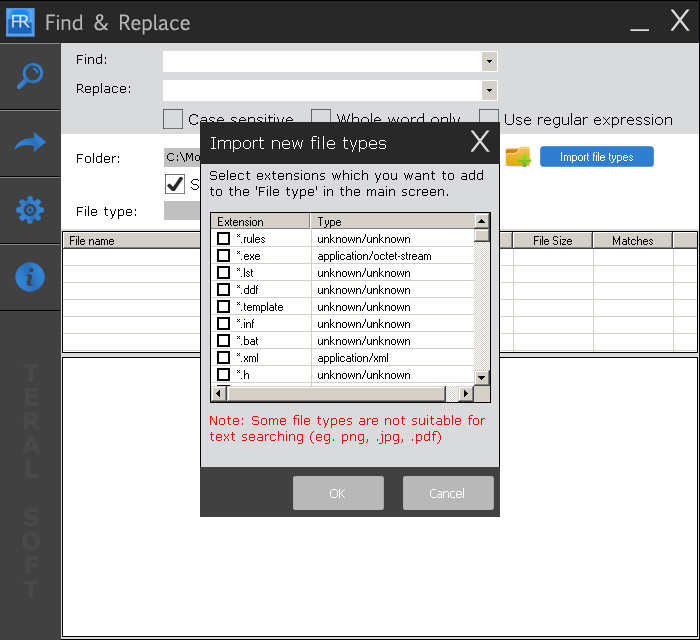Expand the Find field dropdown arrow

tap(489, 62)
